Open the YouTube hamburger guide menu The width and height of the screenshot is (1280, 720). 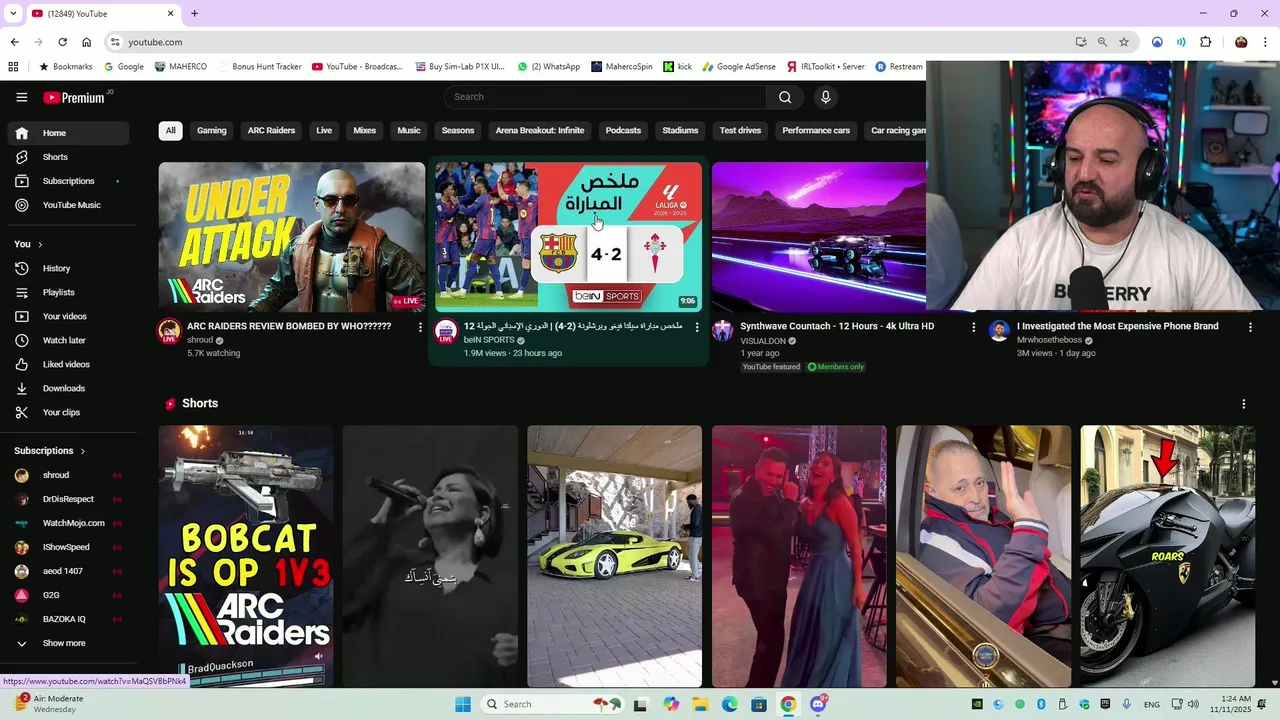(21, 97)
